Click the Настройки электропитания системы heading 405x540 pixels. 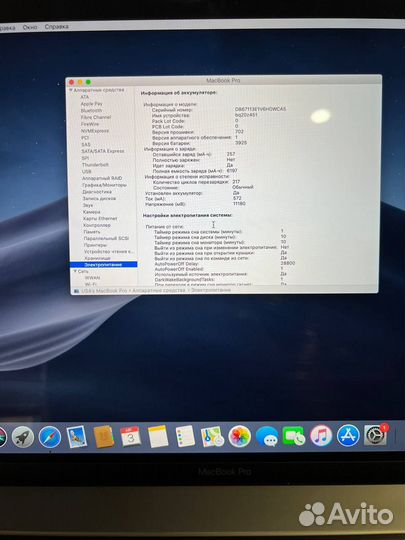click(x=187, y=215)
